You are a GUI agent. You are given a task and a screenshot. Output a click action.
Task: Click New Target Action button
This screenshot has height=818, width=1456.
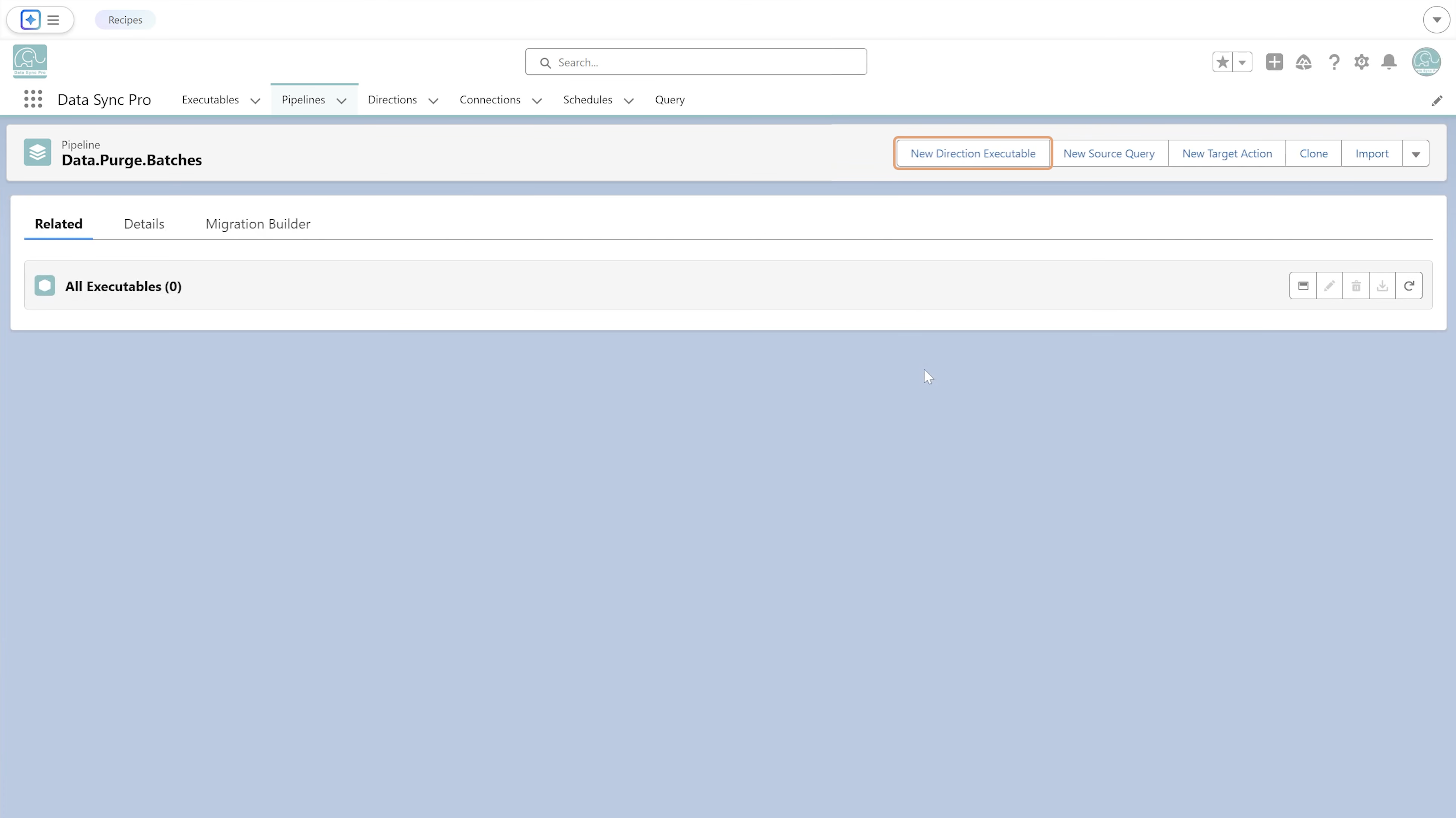coord(1227,154)
